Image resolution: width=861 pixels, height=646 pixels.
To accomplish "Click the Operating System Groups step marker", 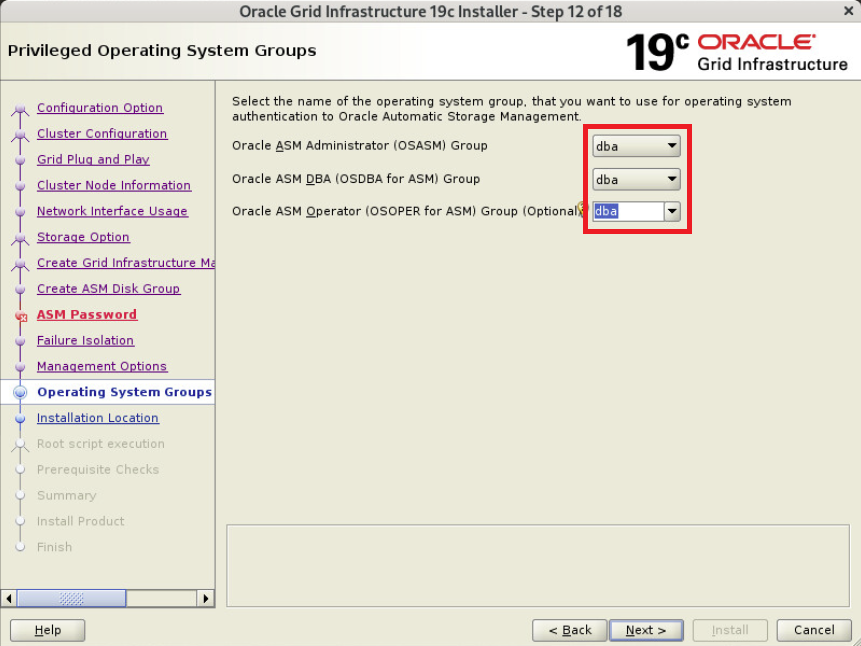I will click(20, 392).
